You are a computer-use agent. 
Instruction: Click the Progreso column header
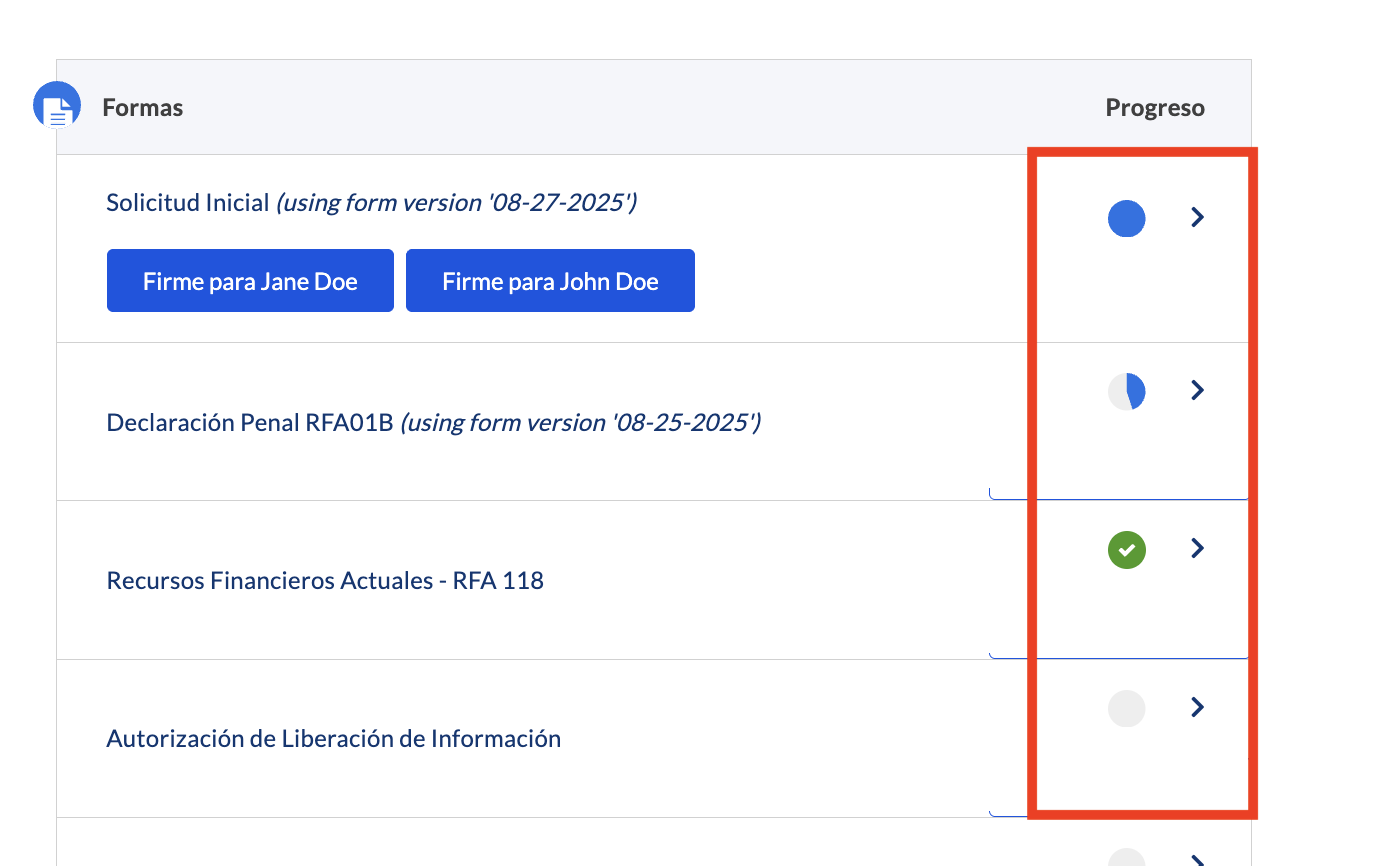1155,108
